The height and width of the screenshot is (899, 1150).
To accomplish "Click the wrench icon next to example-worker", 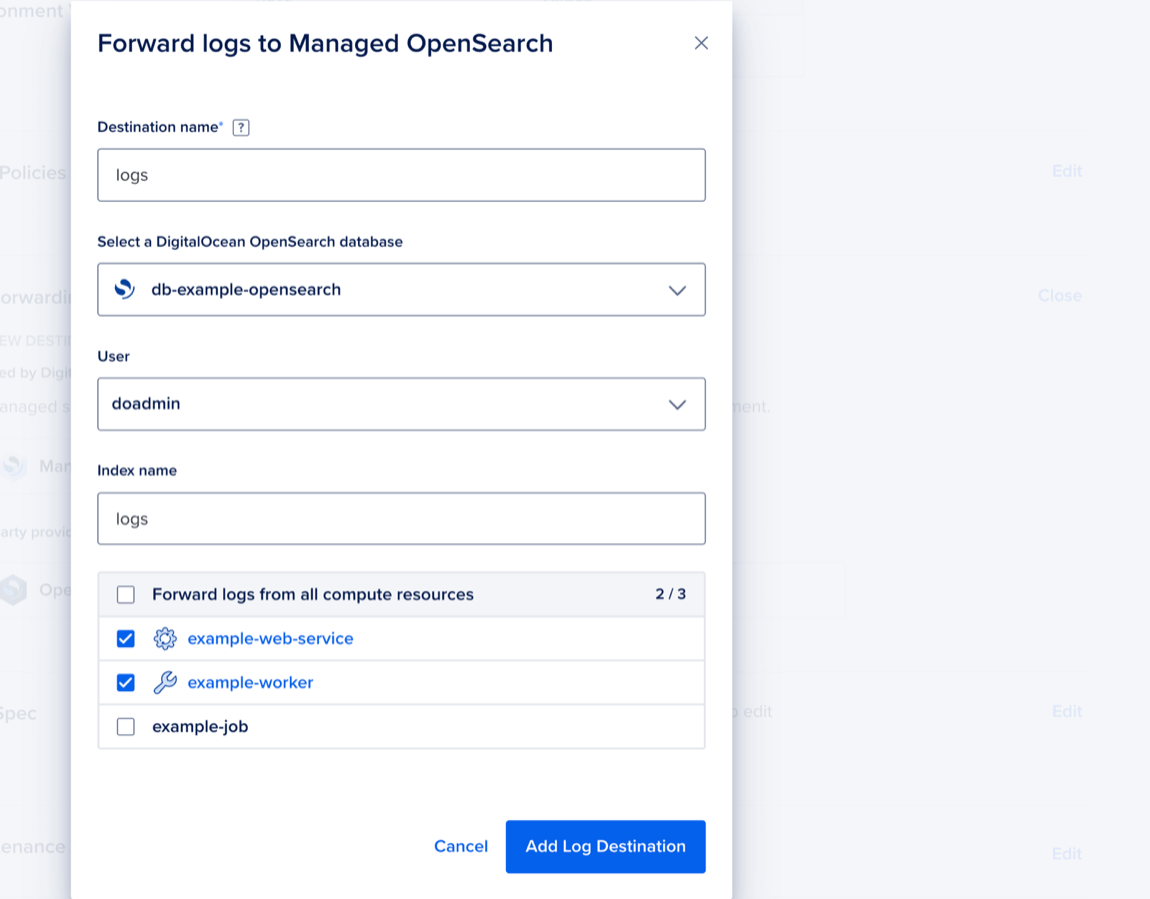I will [x=165, y=682].
